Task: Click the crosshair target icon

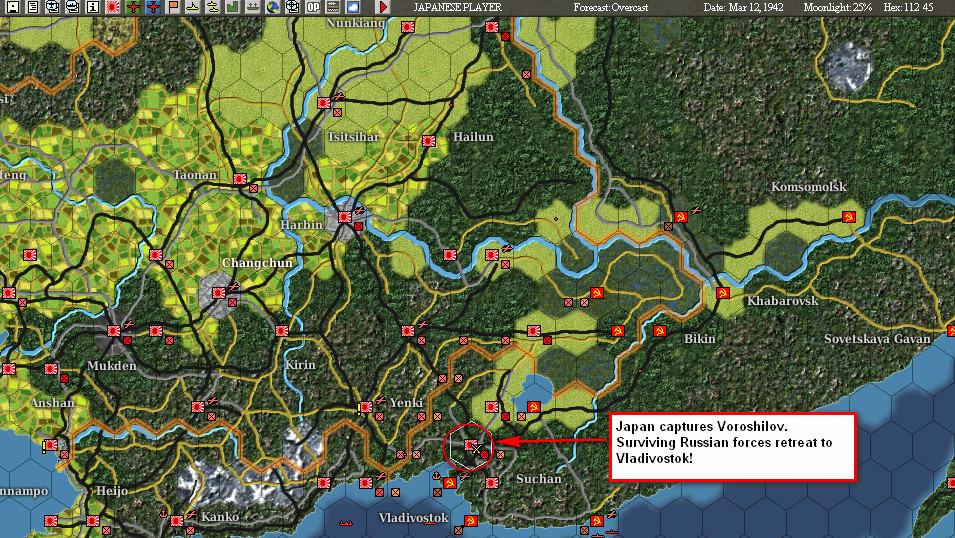Action: click(293, 7)
